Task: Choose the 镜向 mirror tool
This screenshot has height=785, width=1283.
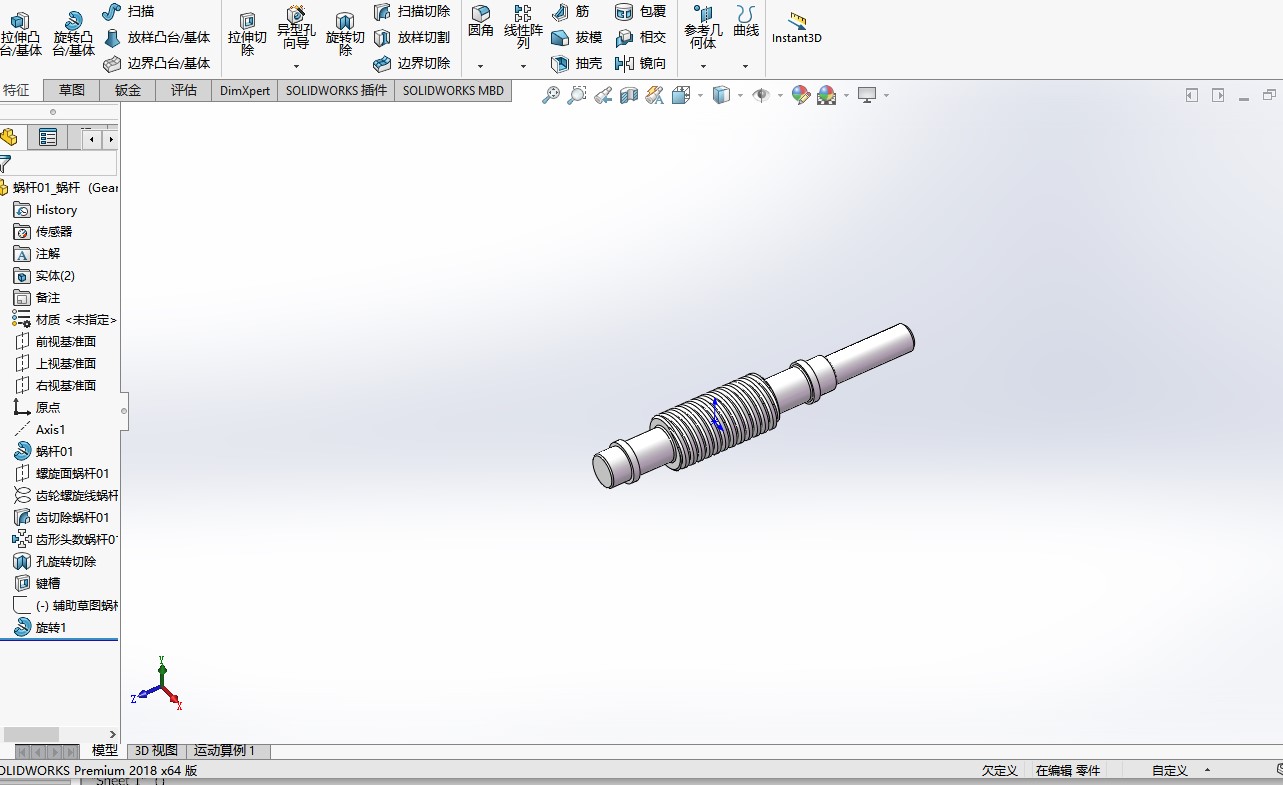Action: 641,63
